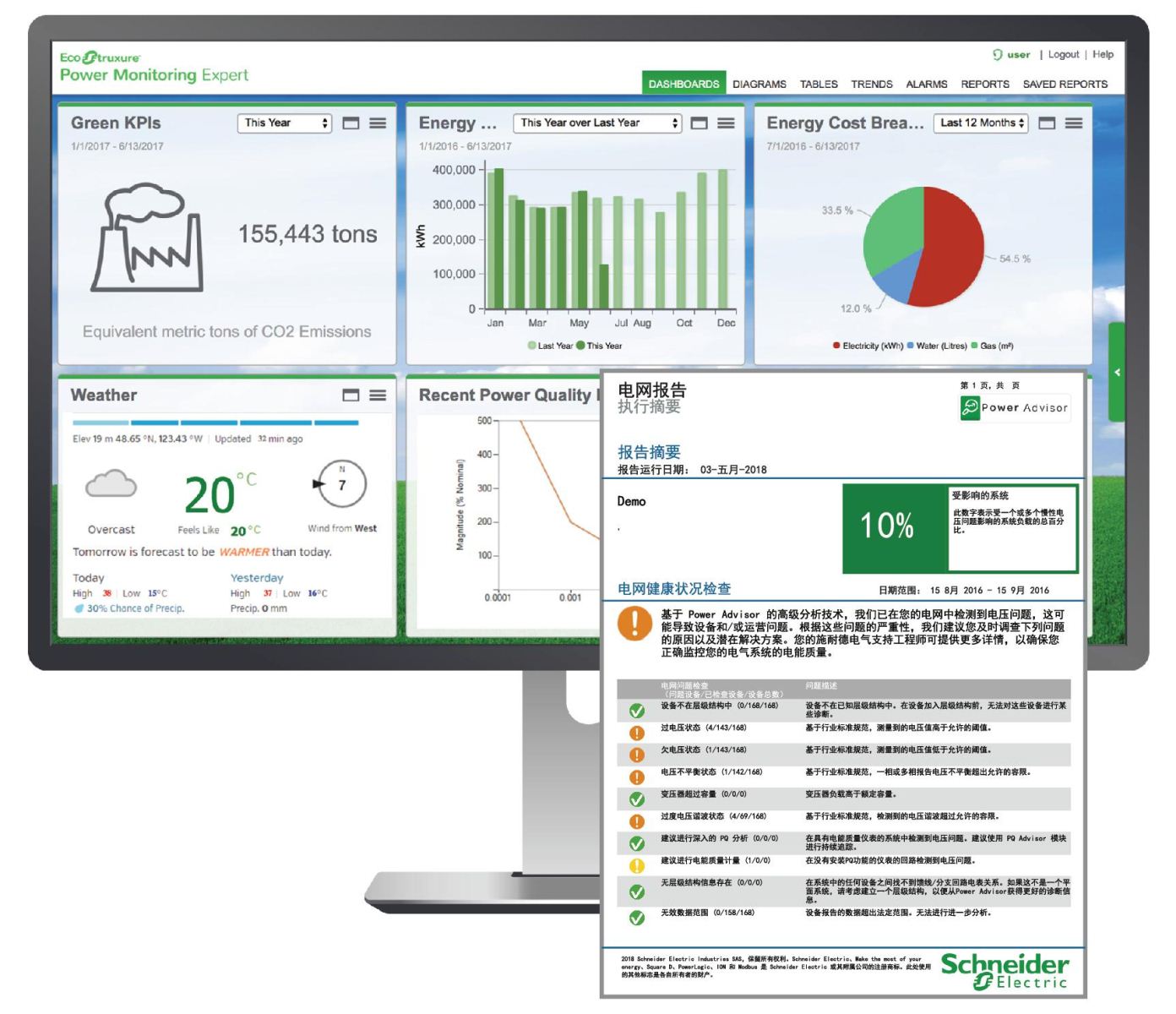Screen dimensions: 1176x1014
Task: Open the SAVED REPORTS tab
Action: (1064, 84)
